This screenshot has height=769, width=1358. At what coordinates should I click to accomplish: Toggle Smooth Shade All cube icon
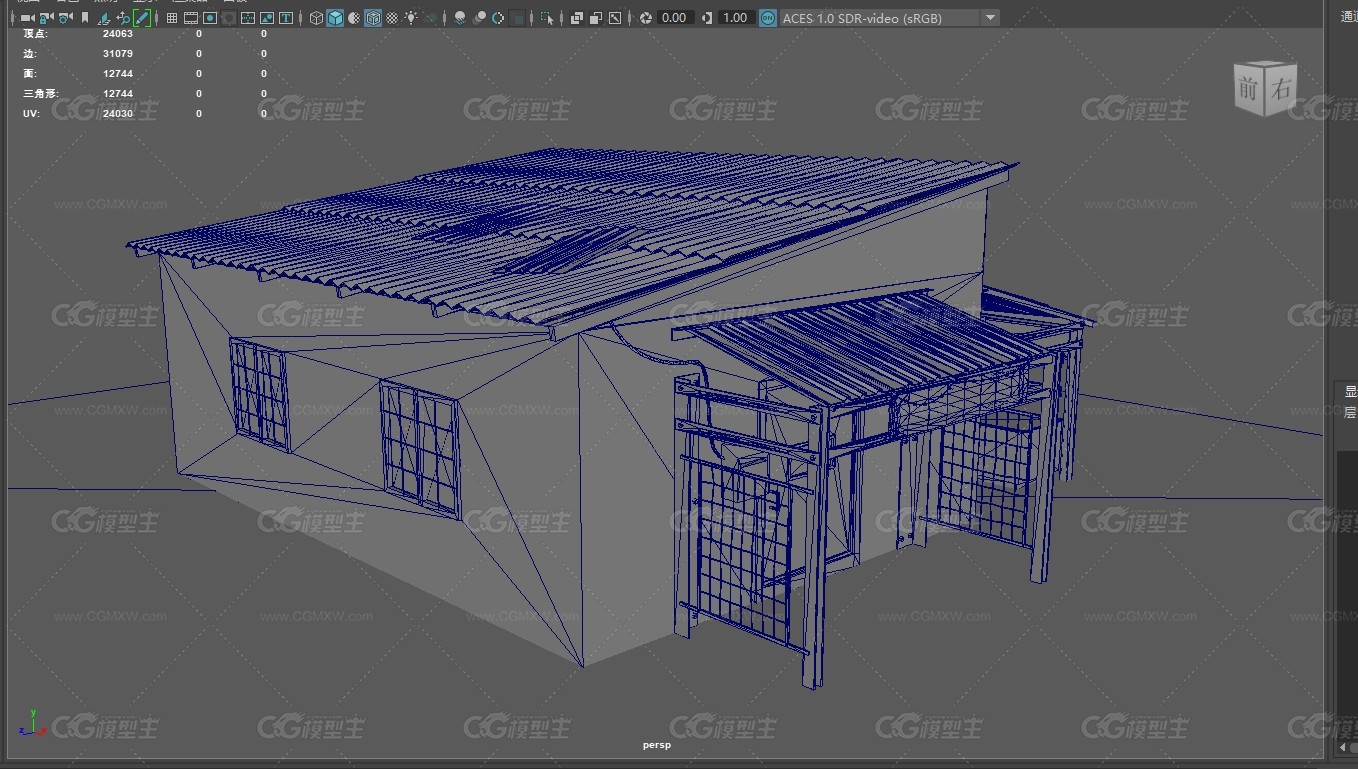335,18
